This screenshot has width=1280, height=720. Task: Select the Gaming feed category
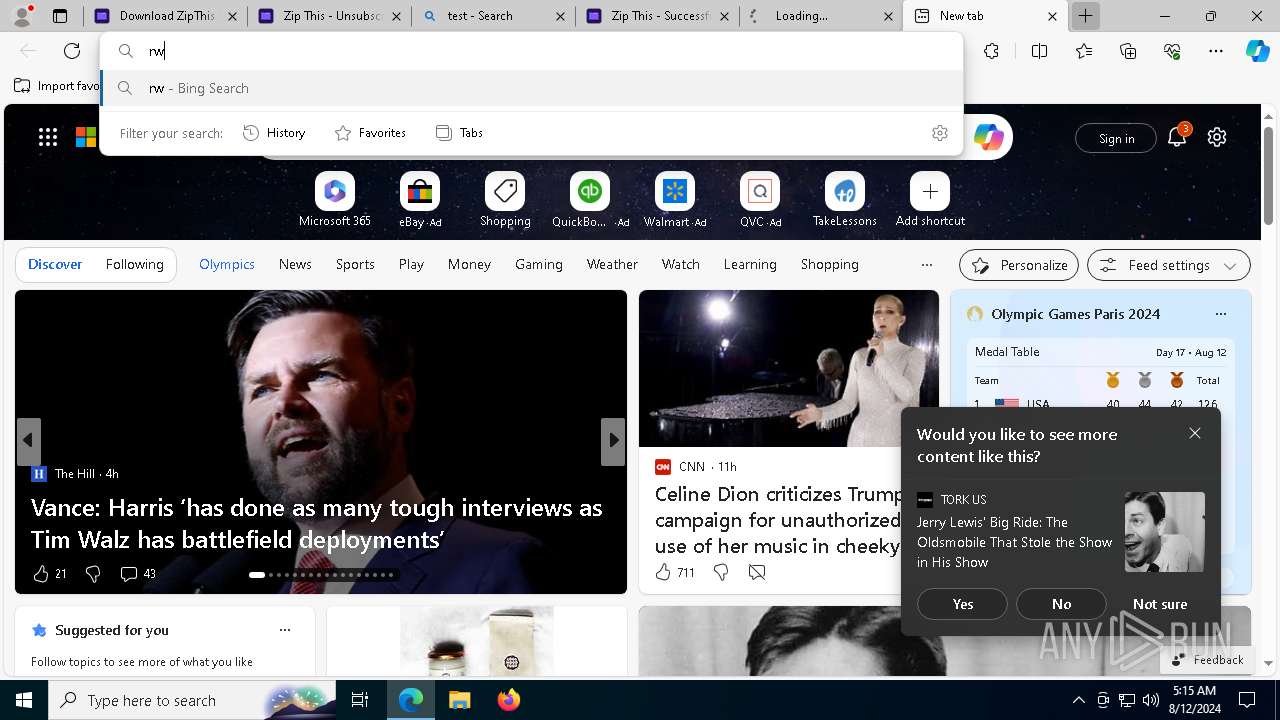(x=539, y=264)
